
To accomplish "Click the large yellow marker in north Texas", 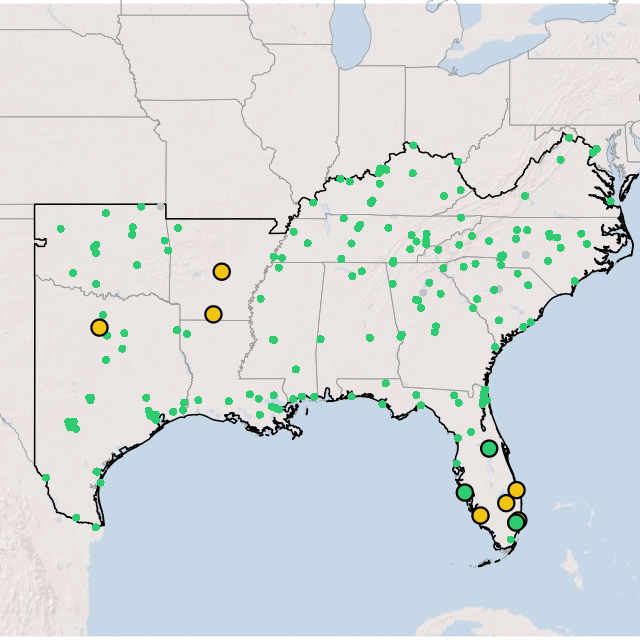I will coord(99,327).
